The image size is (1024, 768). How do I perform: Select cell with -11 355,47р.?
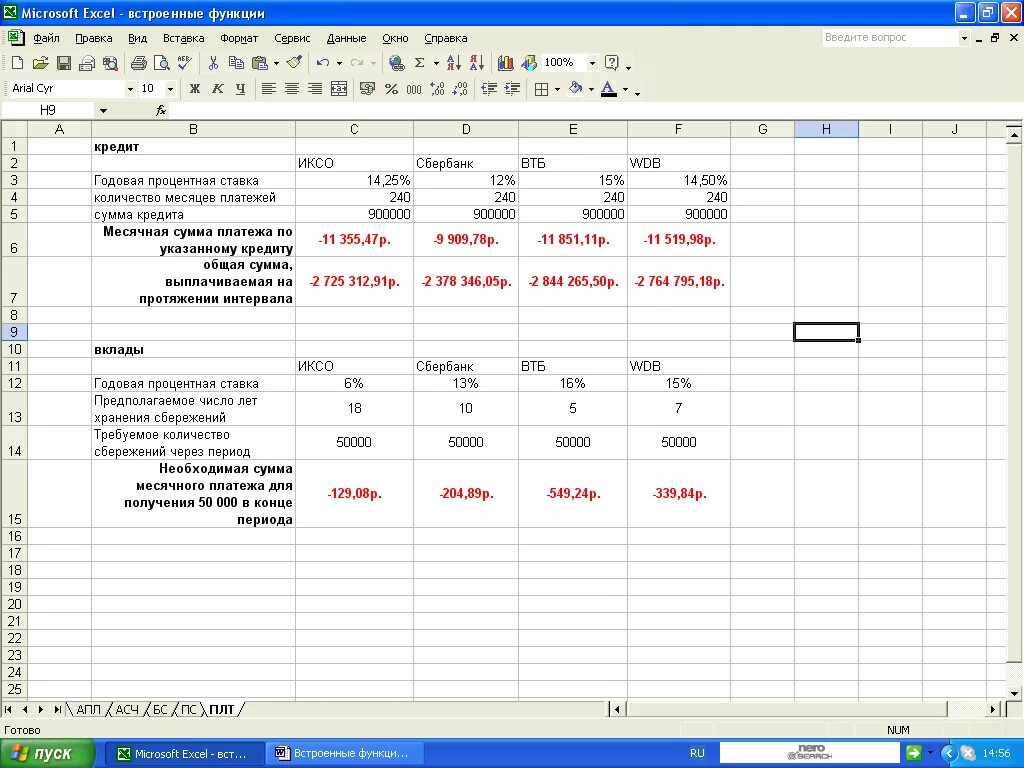[x=354, y=240]
